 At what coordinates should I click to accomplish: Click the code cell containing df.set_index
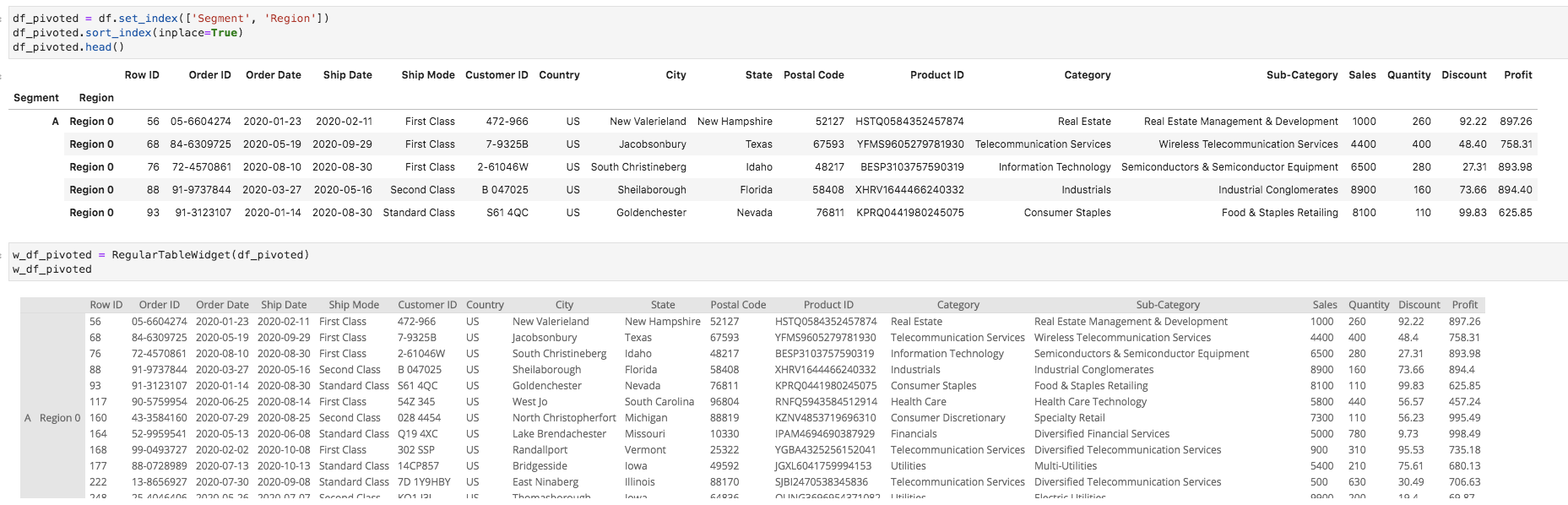[788, 33]
